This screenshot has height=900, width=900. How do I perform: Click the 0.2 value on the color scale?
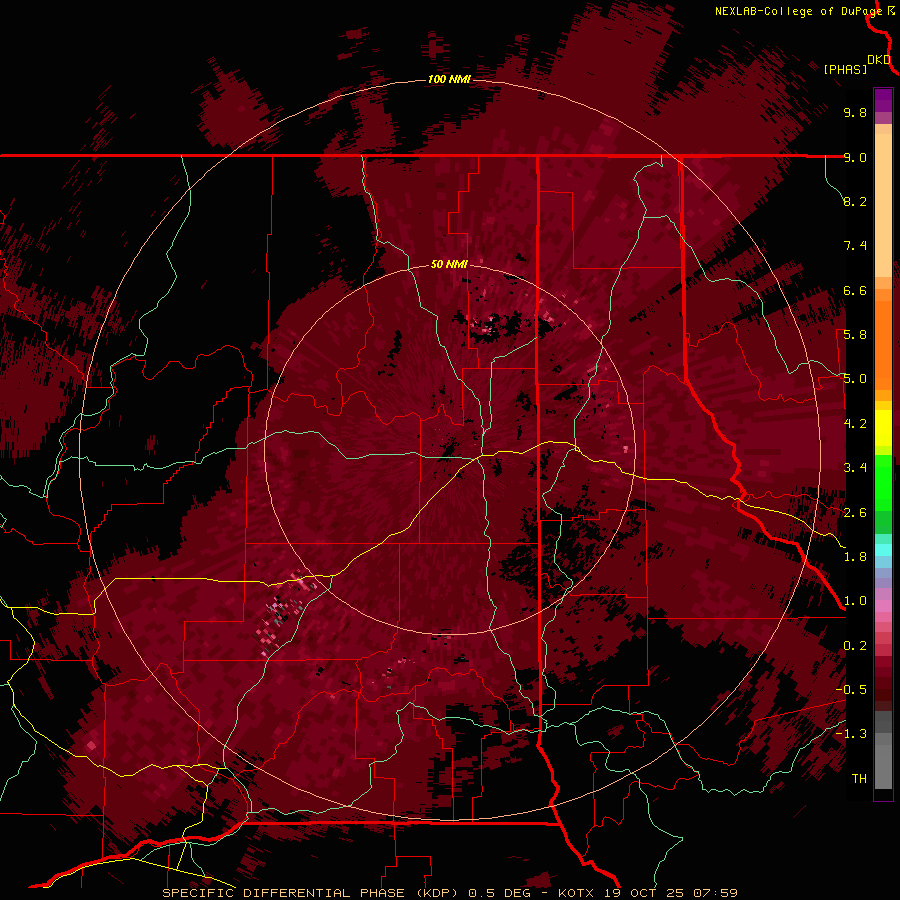click(x=855, y=646)
